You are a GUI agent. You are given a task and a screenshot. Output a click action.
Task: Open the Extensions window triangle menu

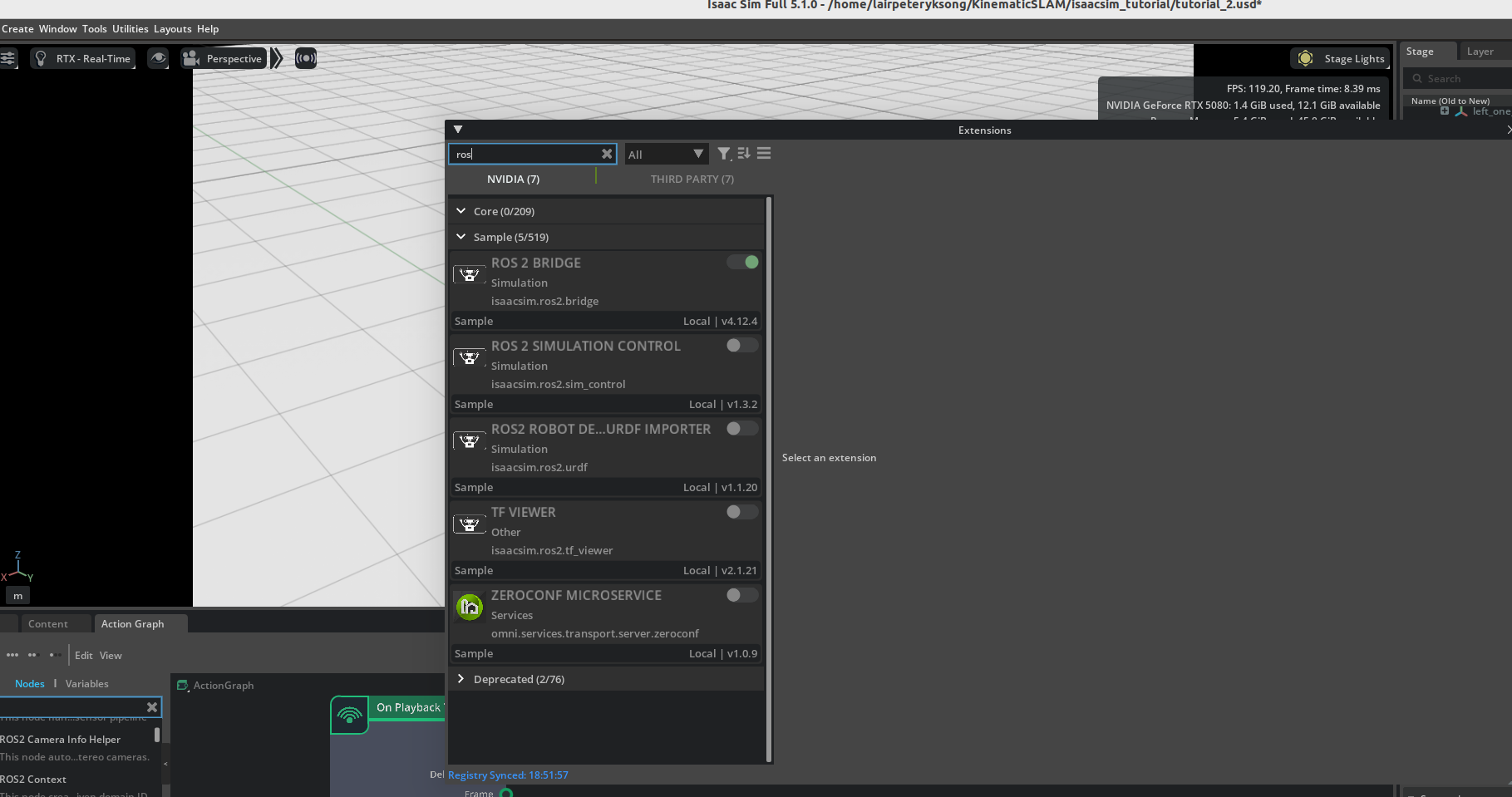coord(458,130)
